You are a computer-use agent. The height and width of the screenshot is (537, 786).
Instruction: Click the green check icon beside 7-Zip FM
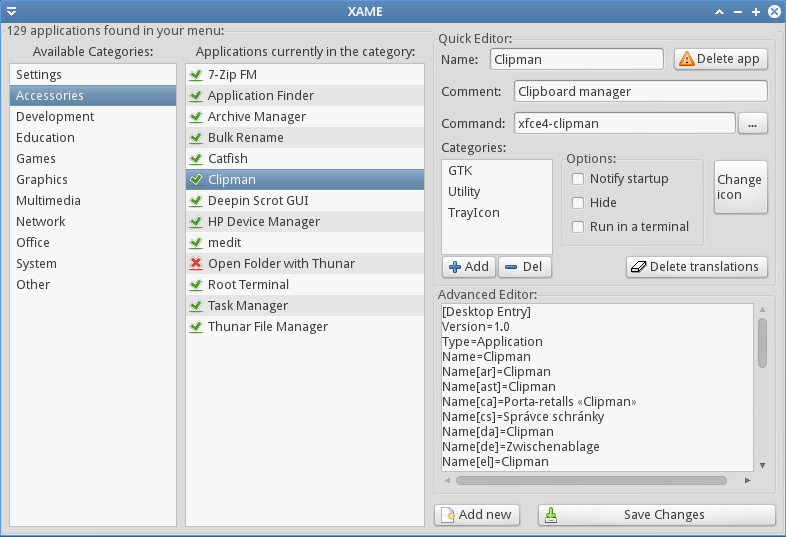196,75
